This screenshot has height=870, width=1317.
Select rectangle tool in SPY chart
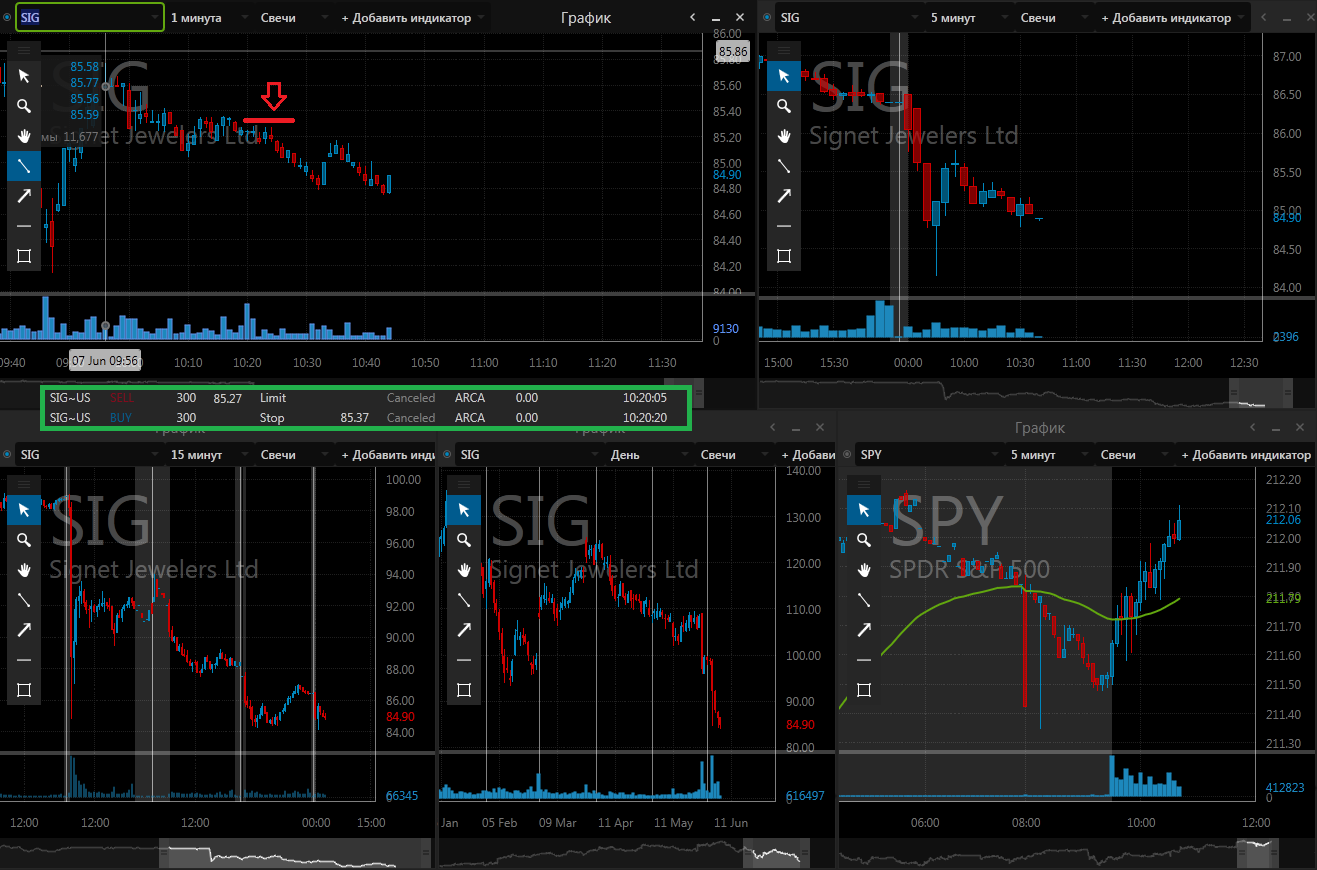click(864, 690)
